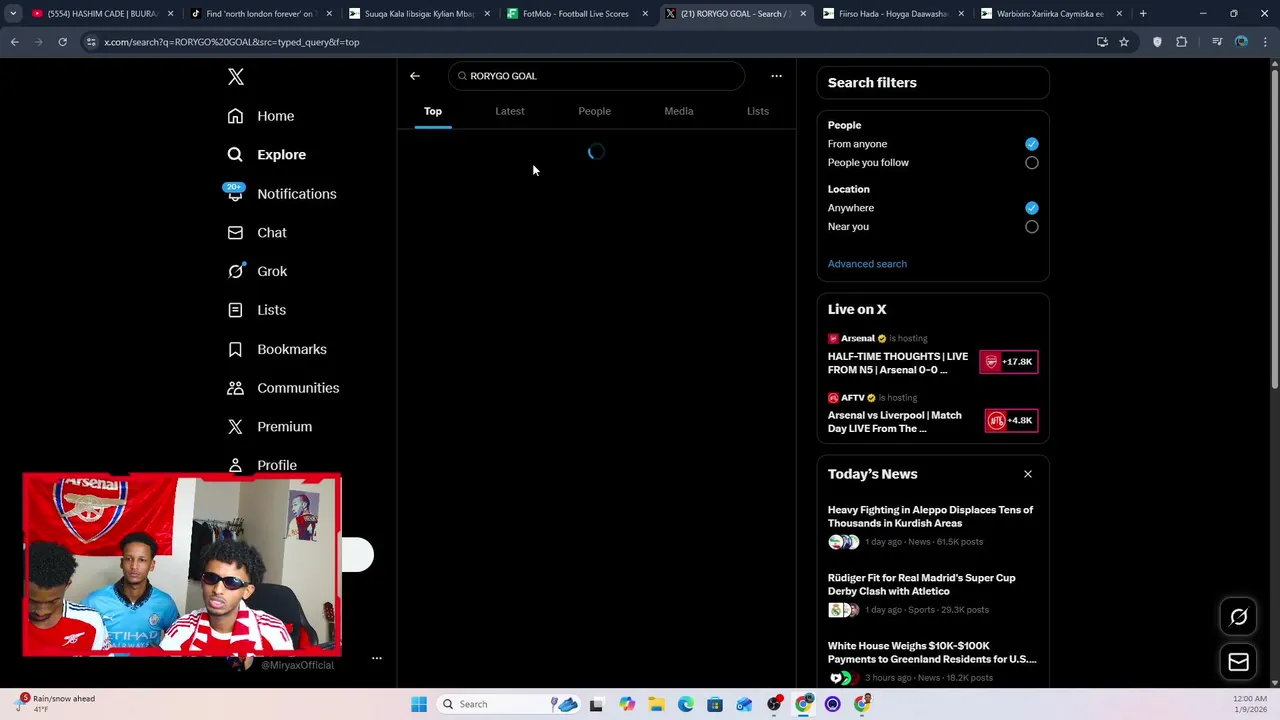This screenshot has height=720, width=1280.
Task: Select People you follow radio option
Action: click(x=1032, y=163)
